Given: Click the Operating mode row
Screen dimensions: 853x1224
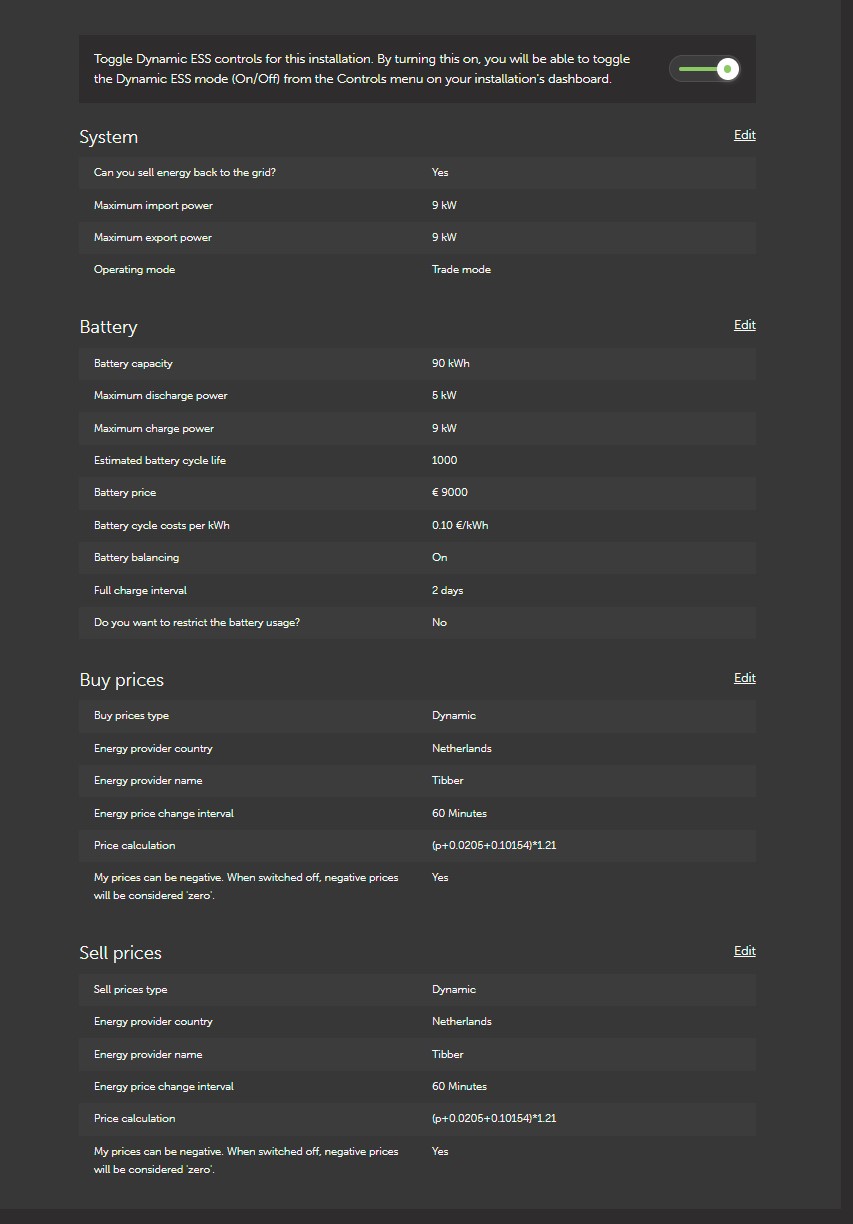Looking at the screenshot, I should [x=417, y=270].
